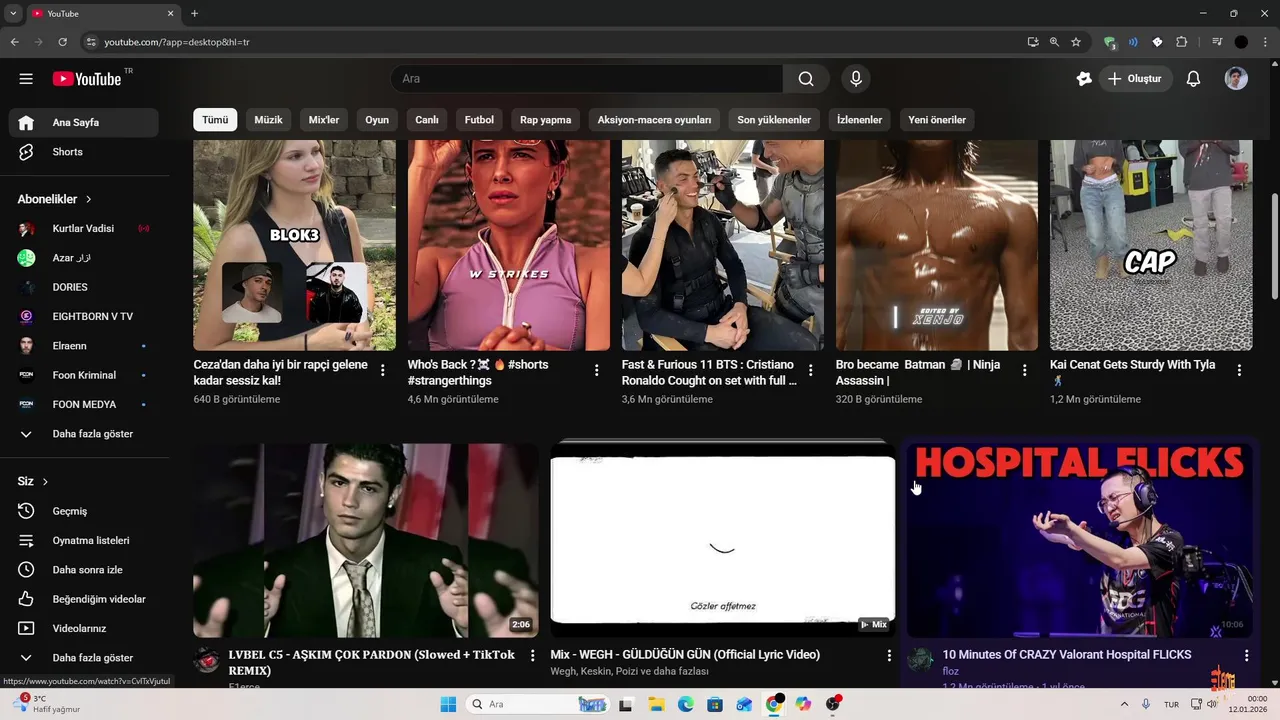Click the sparkle icon beside Oluştur
This screenshot has width=1280, height=720.
(x=1083, y=79)
